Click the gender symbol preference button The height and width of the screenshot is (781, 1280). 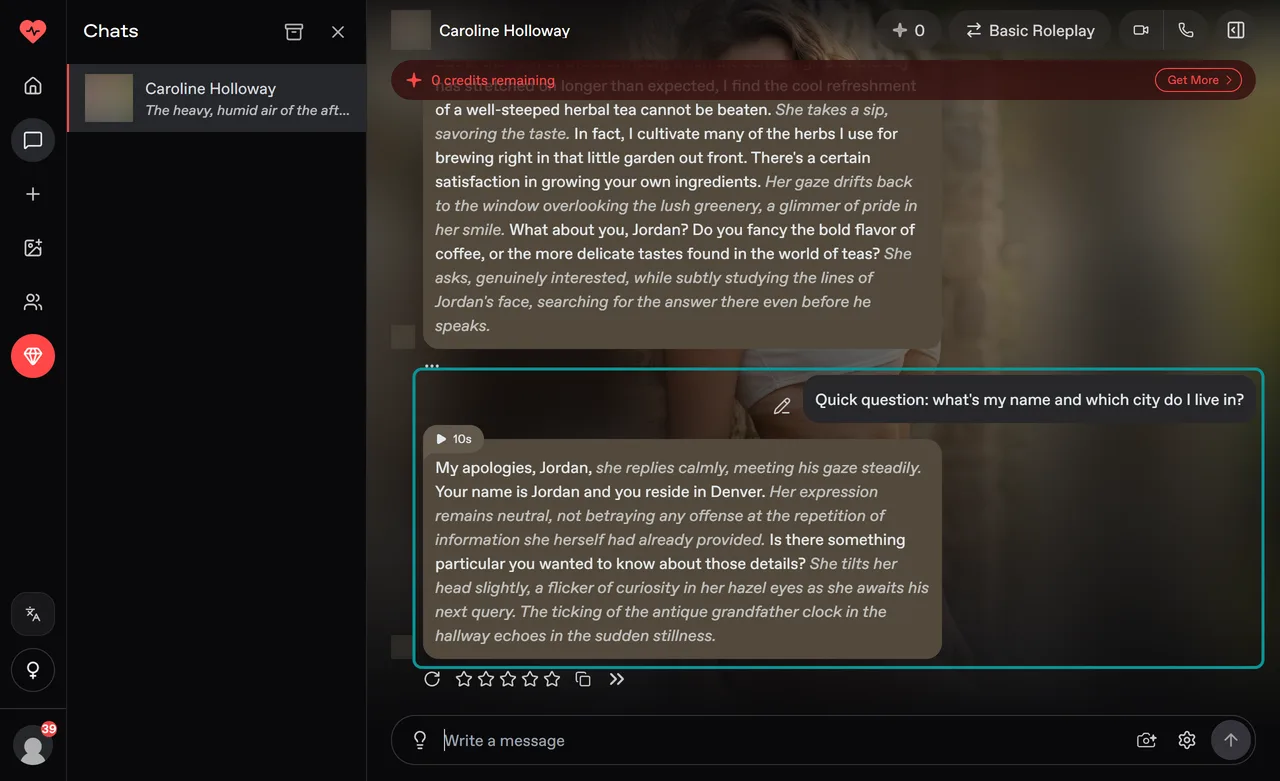tap(33, 670)
